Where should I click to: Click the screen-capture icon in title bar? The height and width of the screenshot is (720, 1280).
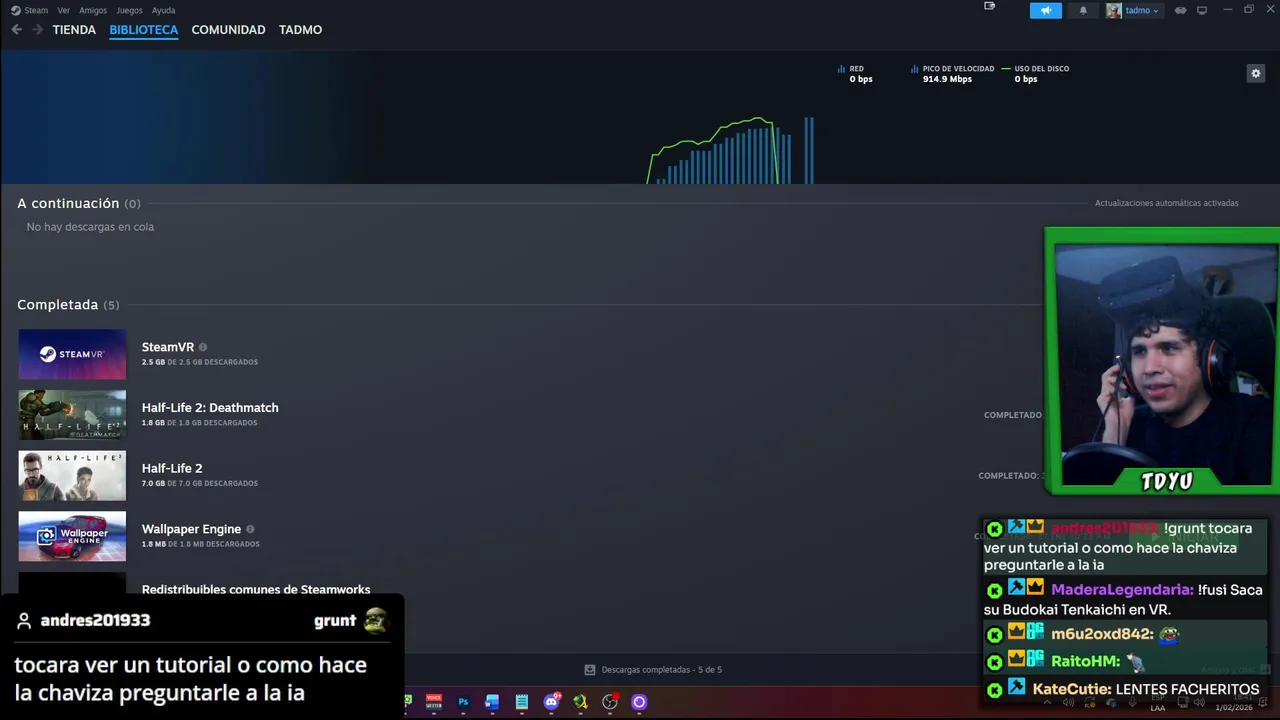(x=989, y=6)
